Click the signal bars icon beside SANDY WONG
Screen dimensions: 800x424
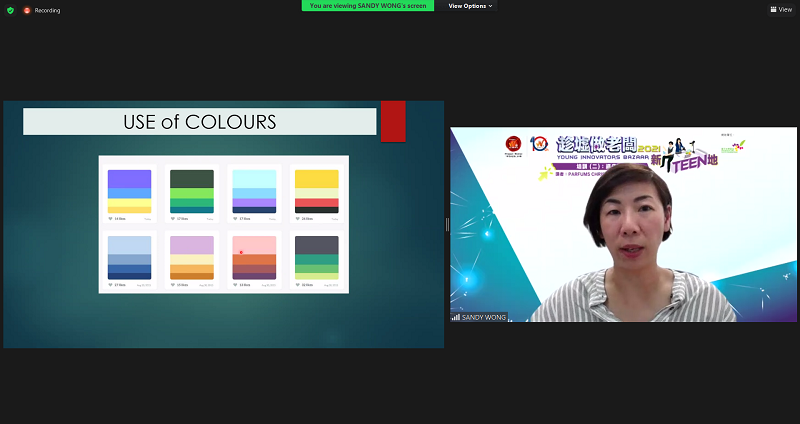456,317
